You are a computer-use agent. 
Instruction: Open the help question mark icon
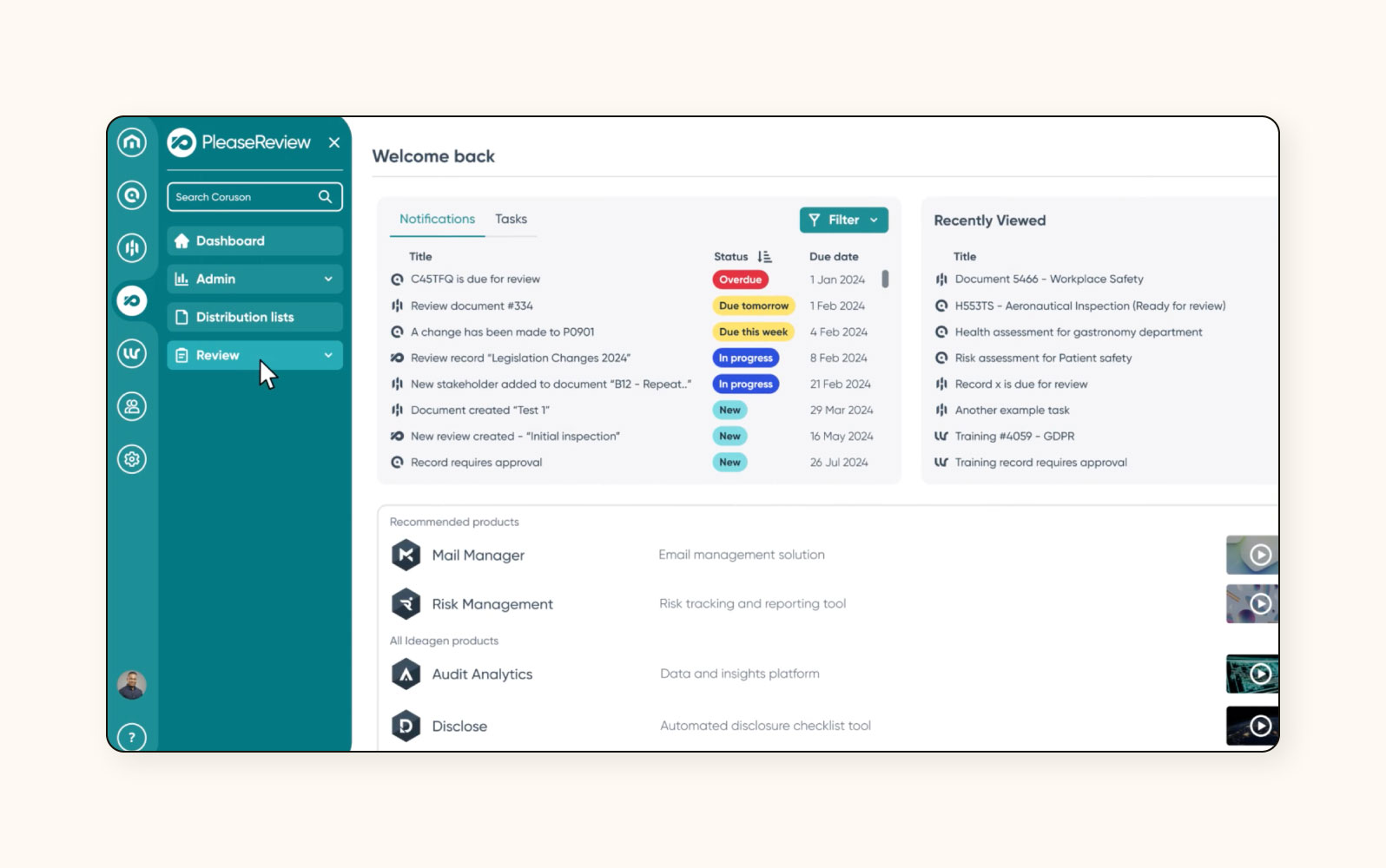coord(132,737)
